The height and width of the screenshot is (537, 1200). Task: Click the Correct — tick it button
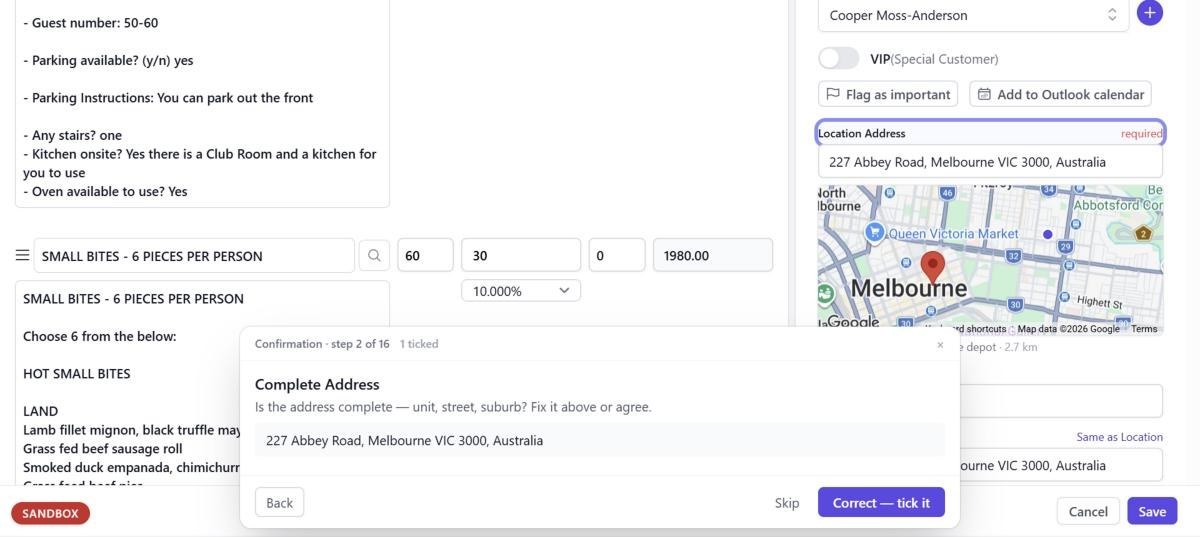(x=881, y=502)
